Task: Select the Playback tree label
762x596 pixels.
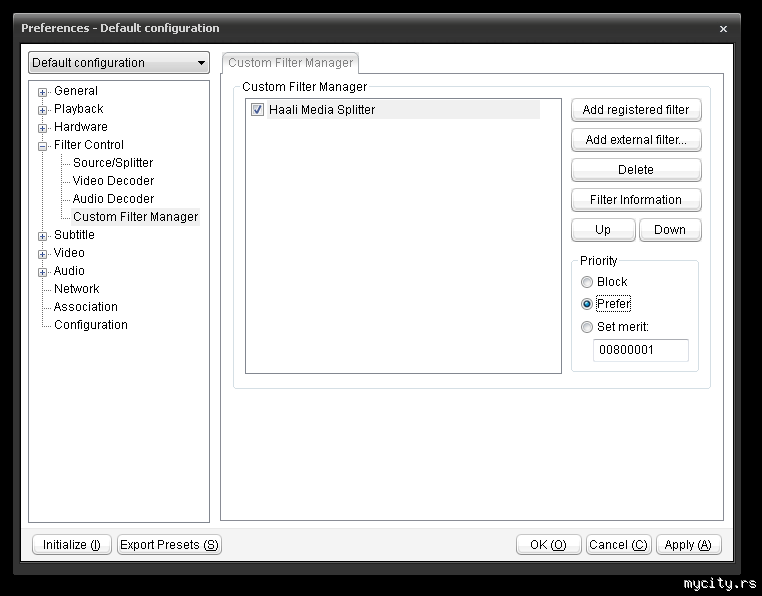Action: [x=79, y=109]
